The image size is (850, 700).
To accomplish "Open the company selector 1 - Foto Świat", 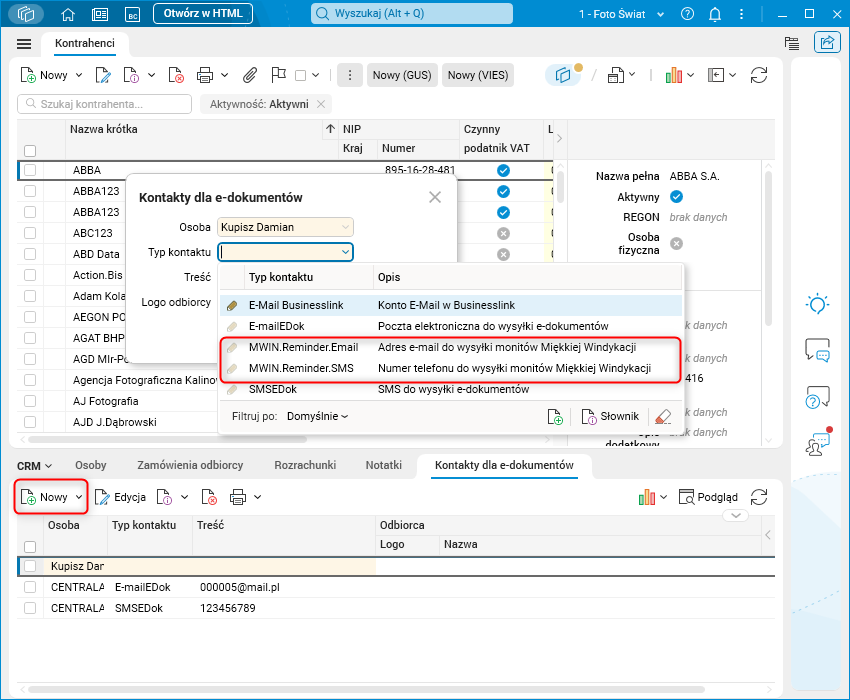I will (621, 14).
